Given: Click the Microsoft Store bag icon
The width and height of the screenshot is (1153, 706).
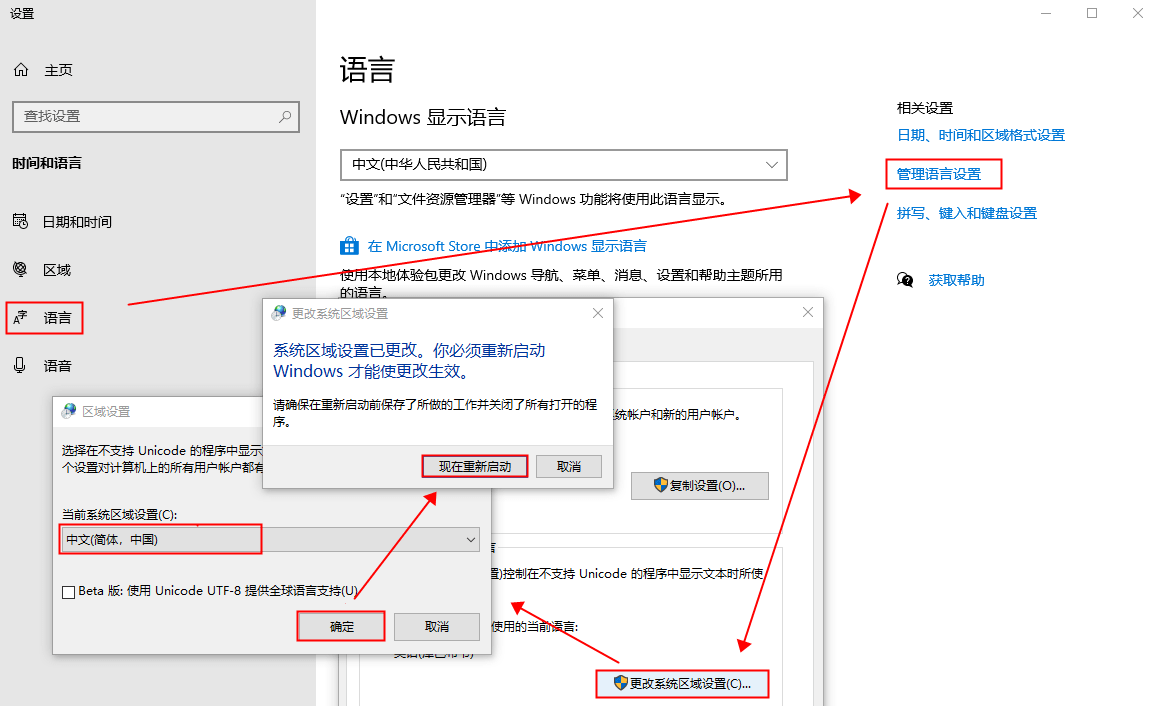Looking at the screenshot, I should (x=349, y=246).
